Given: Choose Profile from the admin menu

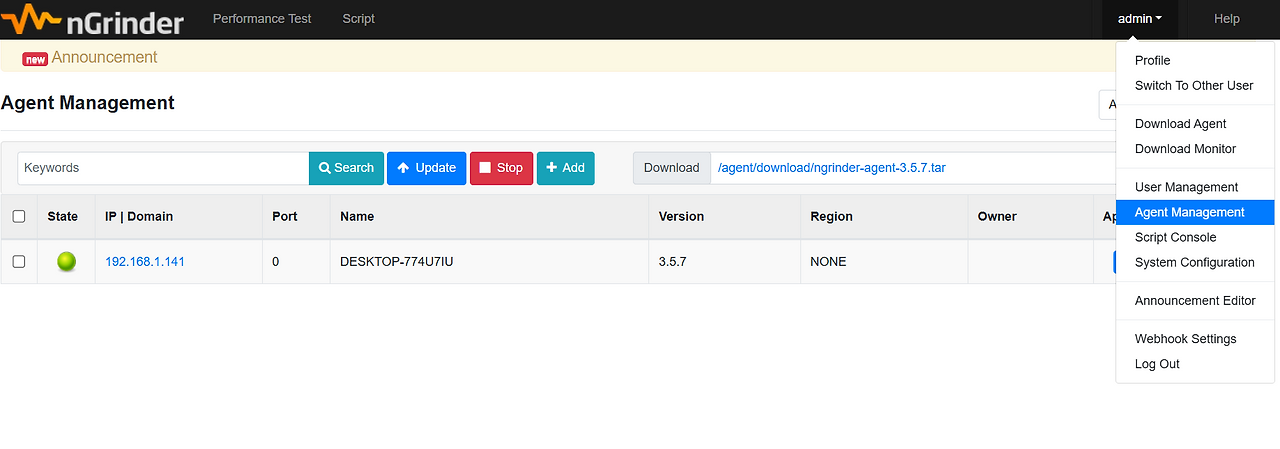Looking at the screenshot, I should (1195, 61).
